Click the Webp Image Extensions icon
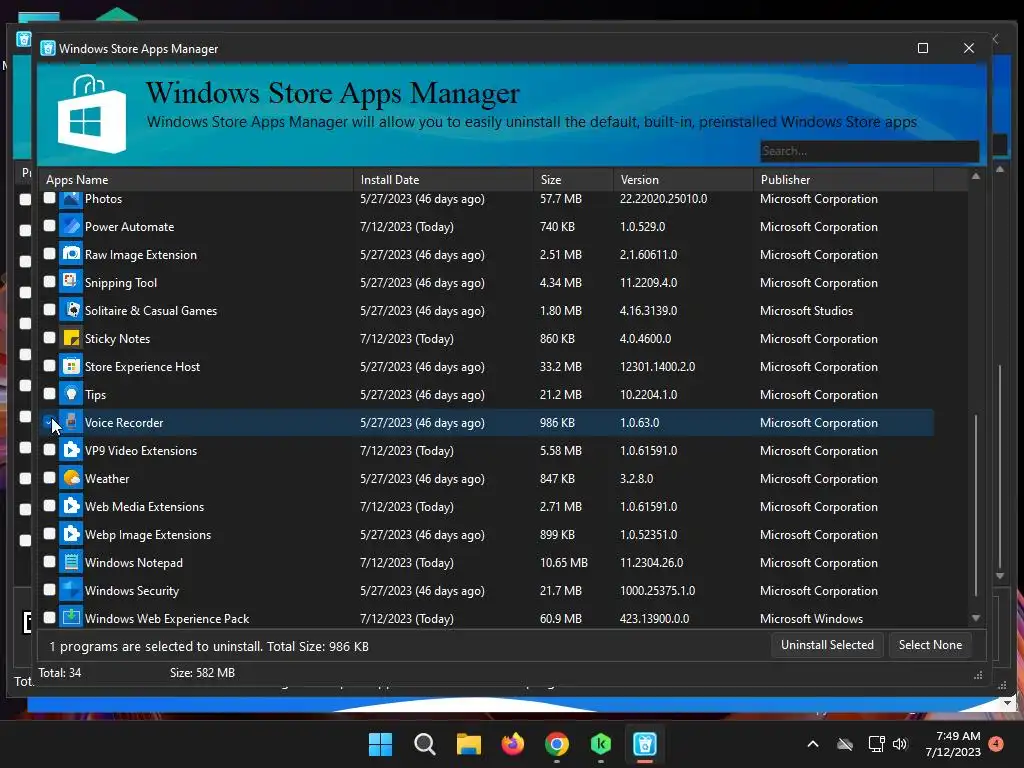1024x768 pixels. point(71,535)
